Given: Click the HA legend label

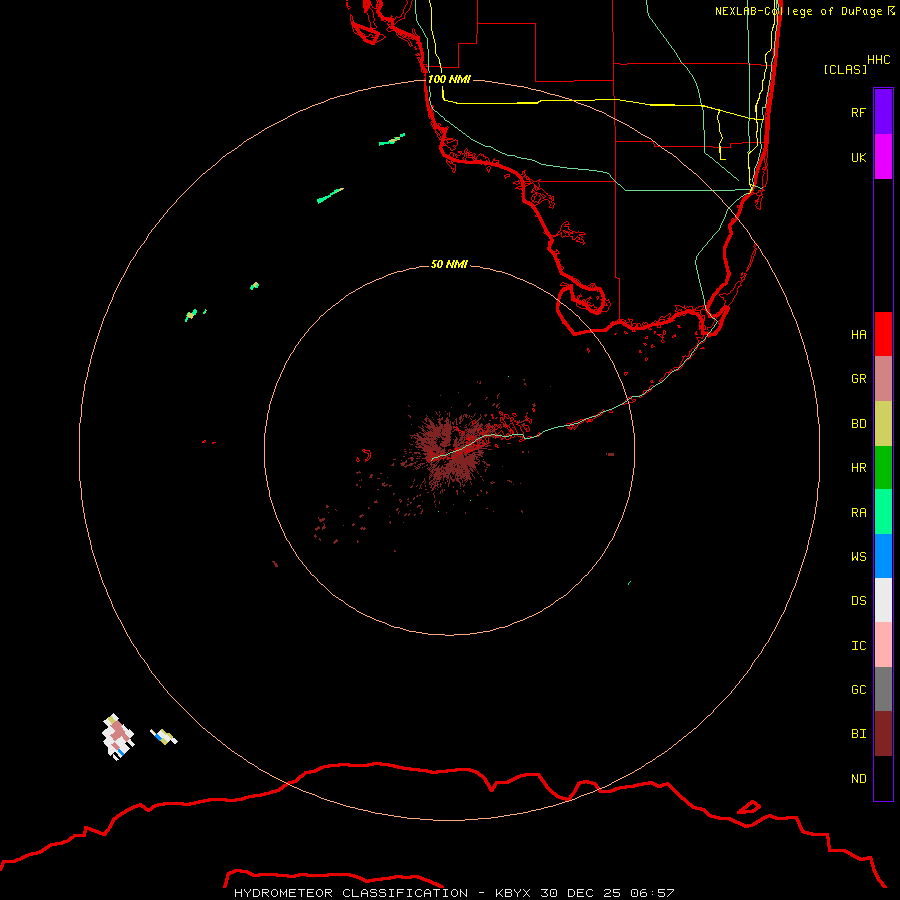Looking at the screenshot, I should click(x=858, y=335).
